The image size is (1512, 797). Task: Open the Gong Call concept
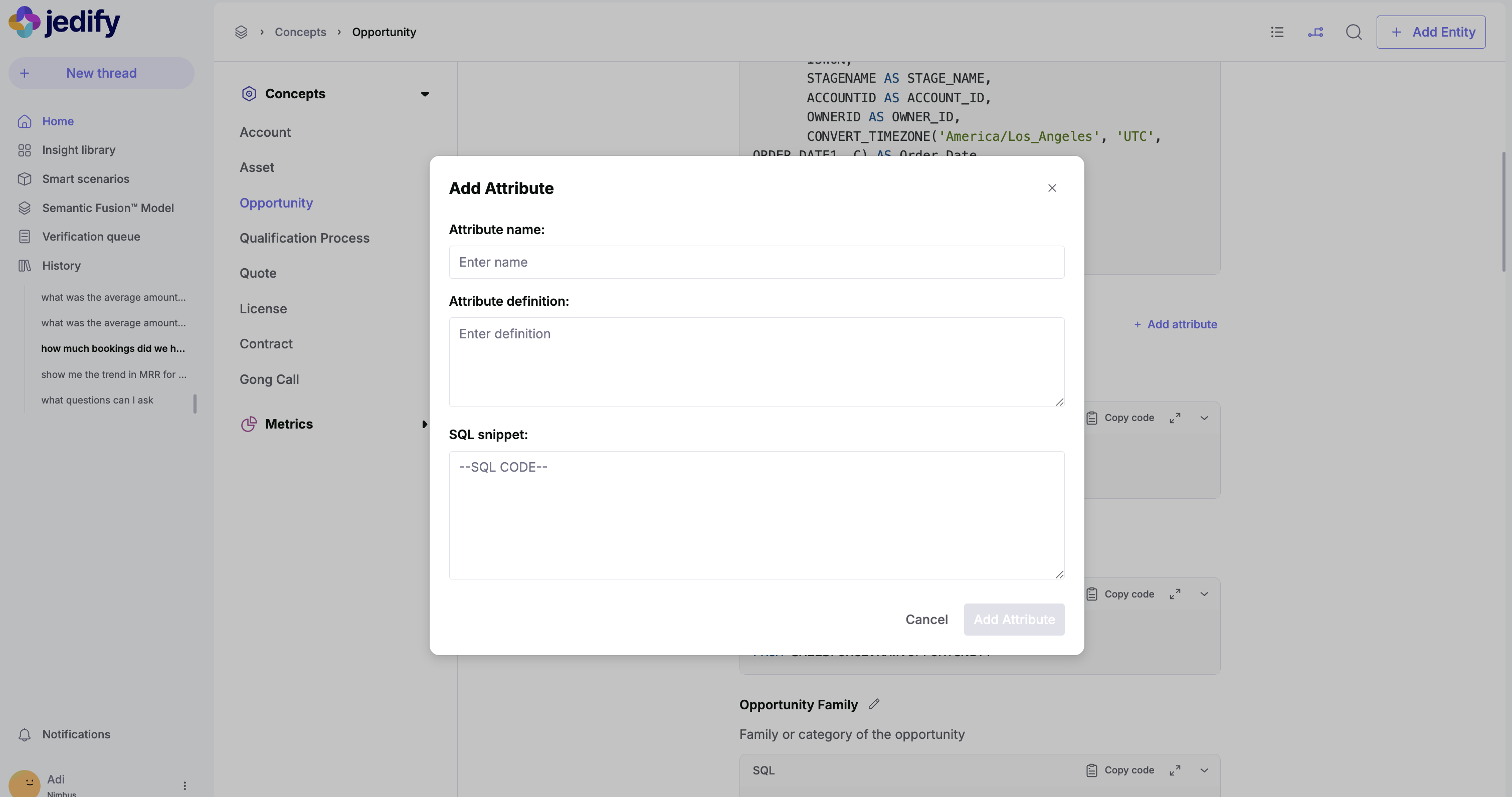pos(269,380)
